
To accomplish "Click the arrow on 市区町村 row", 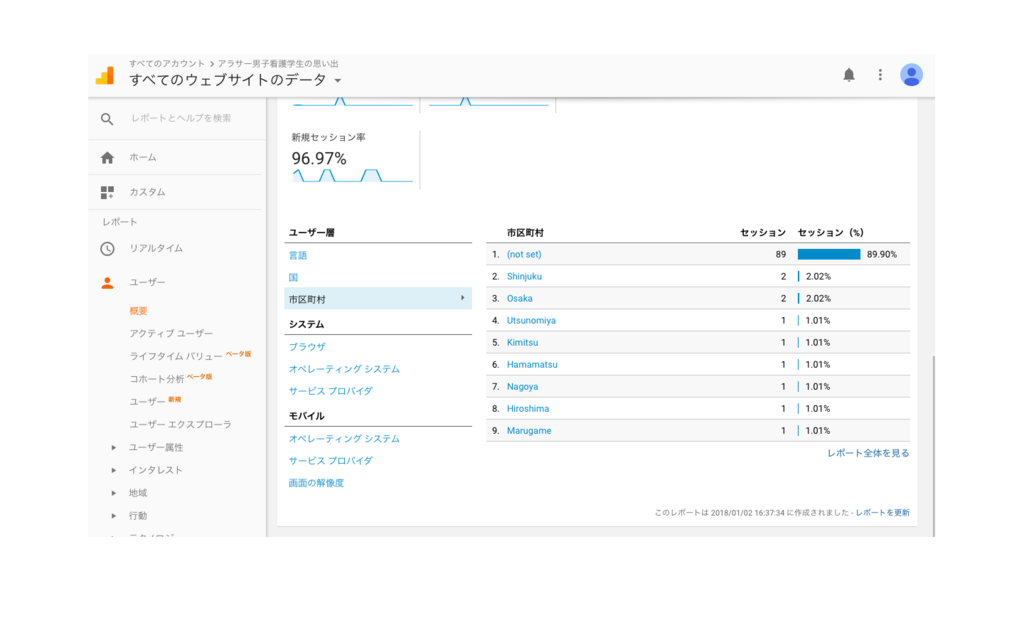I will tap(462, 298).
